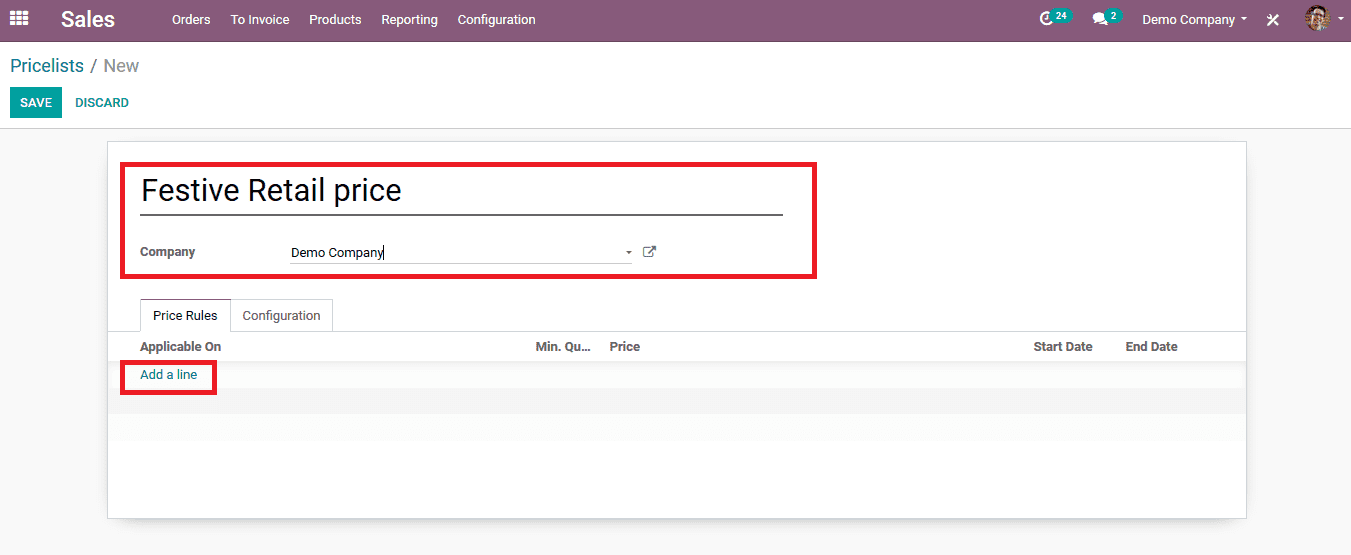Open the messages chat icon with 2 badge
Screen dimensions: 1351x555
(1105, 18)
